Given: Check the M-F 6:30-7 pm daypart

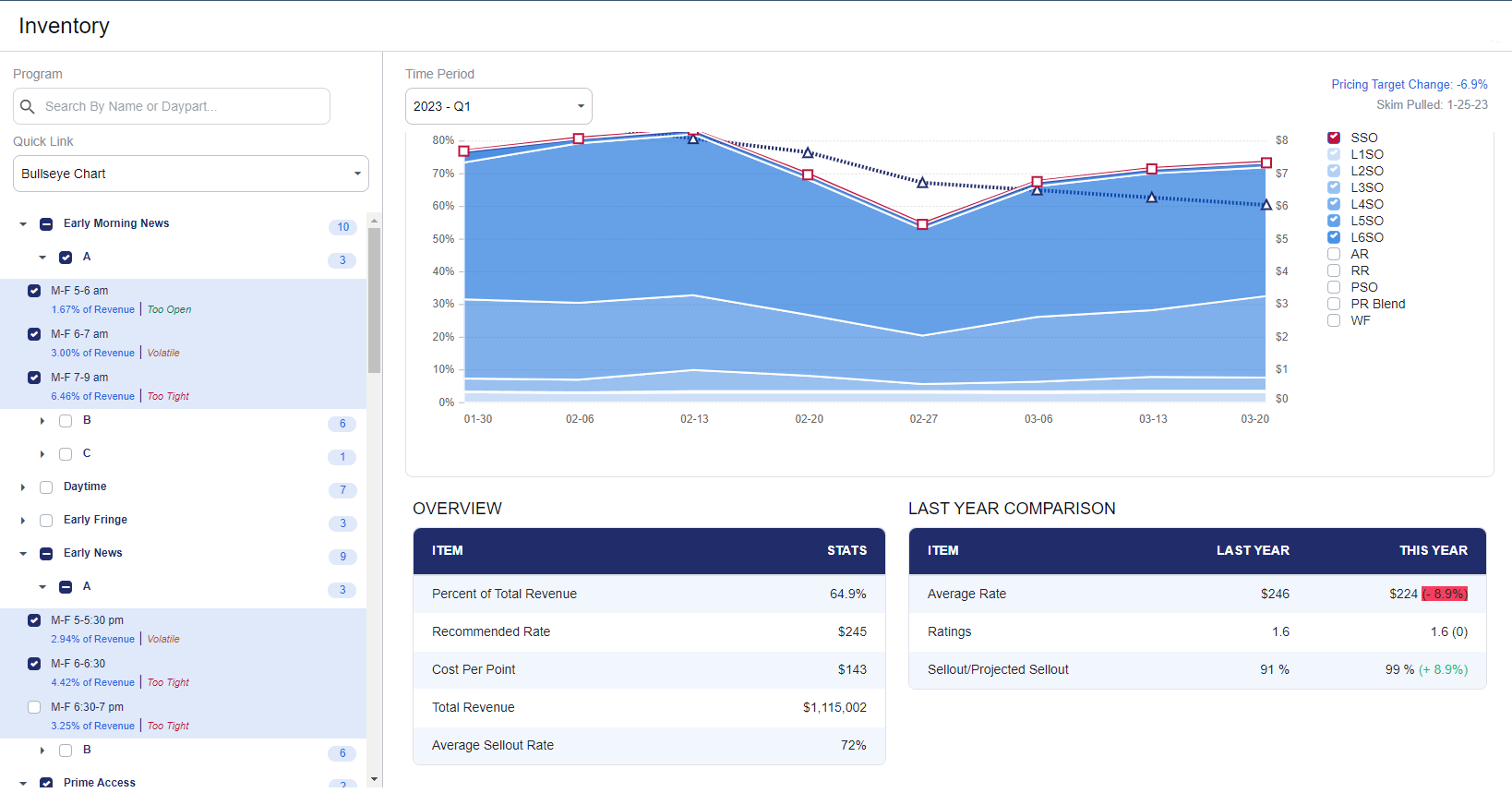Looking at the screenshot, I should click(x=34, y=707).
